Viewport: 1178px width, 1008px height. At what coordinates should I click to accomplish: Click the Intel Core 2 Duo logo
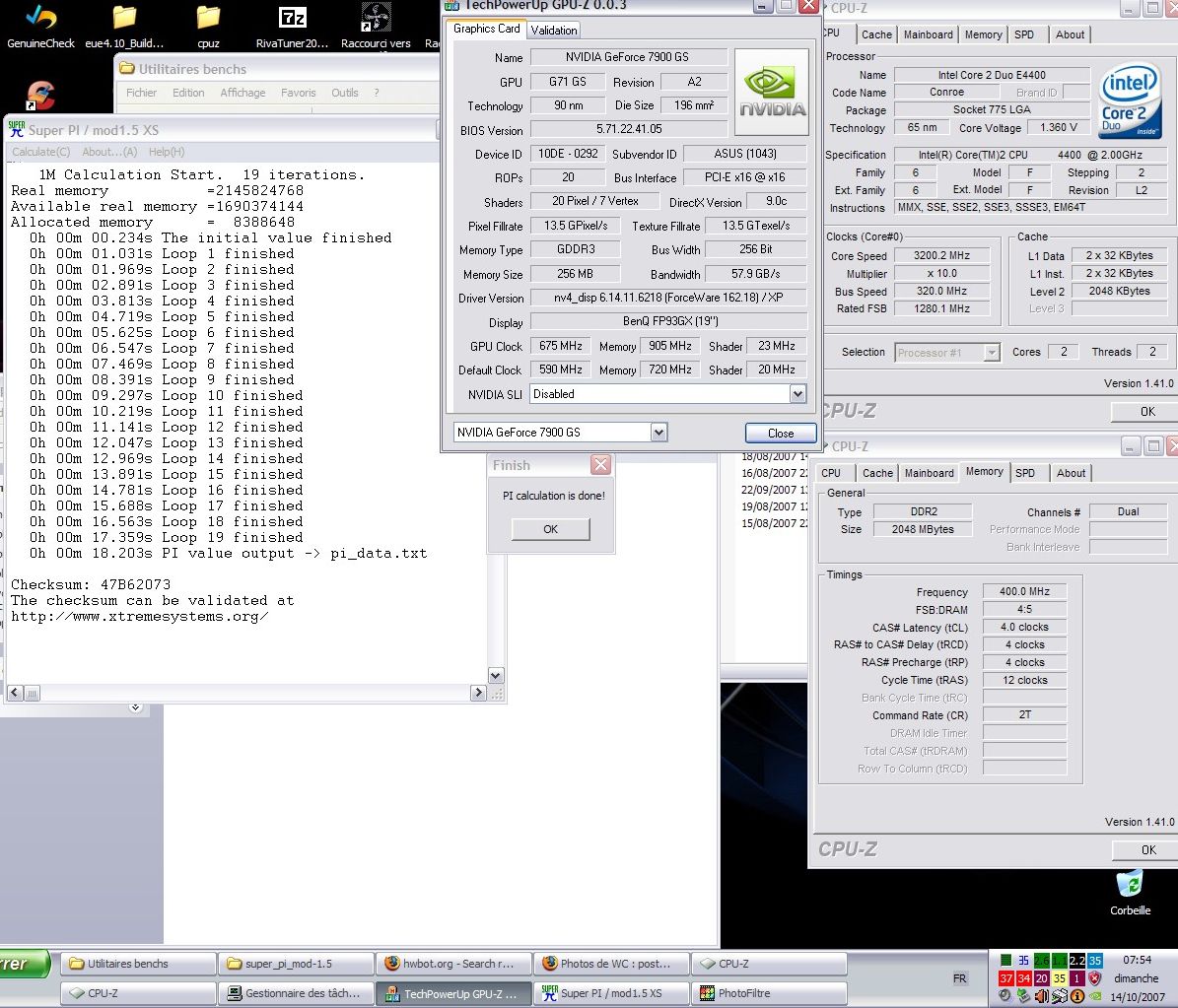tap(1131, 101)
